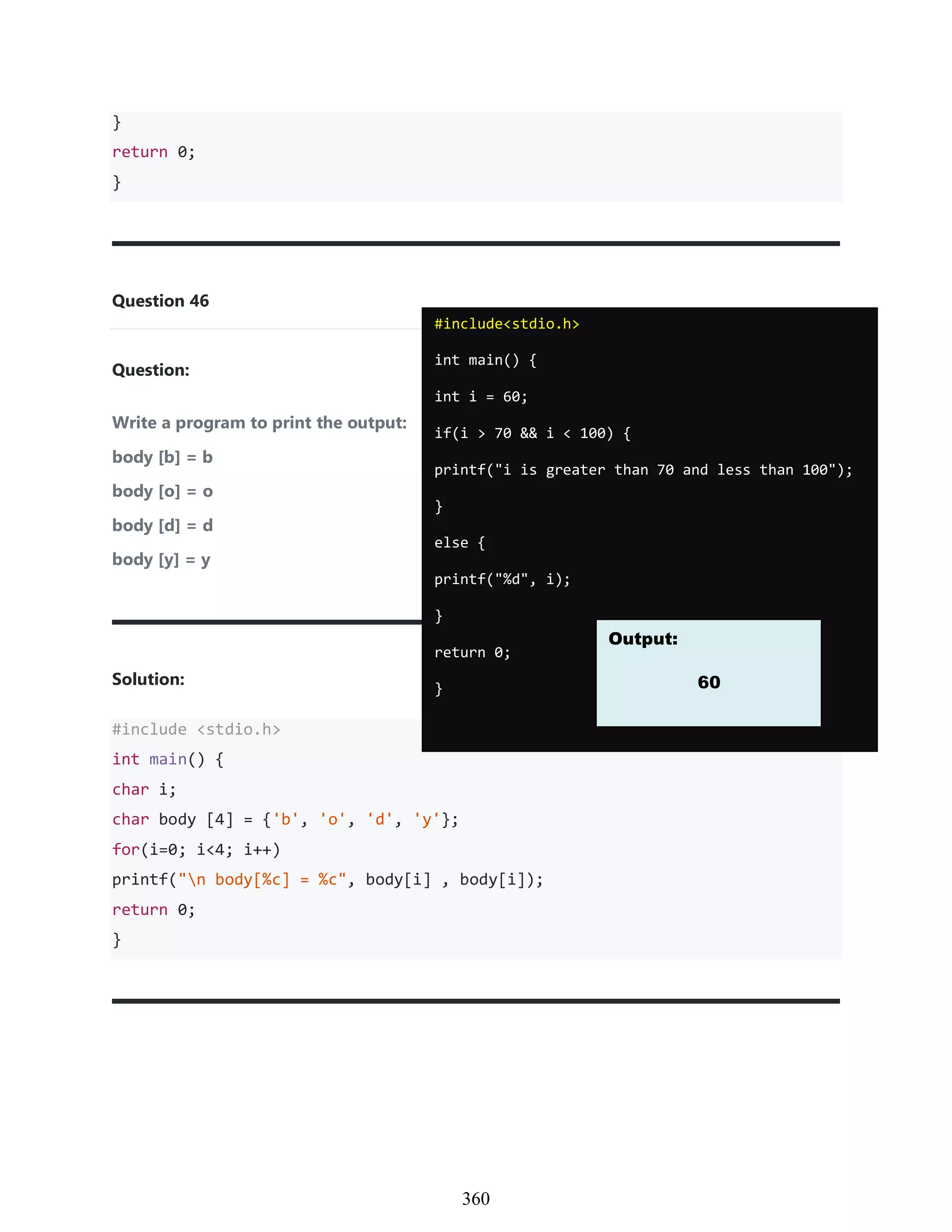Image resolution: width=952 pixels, height=1232 pixels.
Task: Click 'Write a program to print the output:'
Action: (259, 423)
